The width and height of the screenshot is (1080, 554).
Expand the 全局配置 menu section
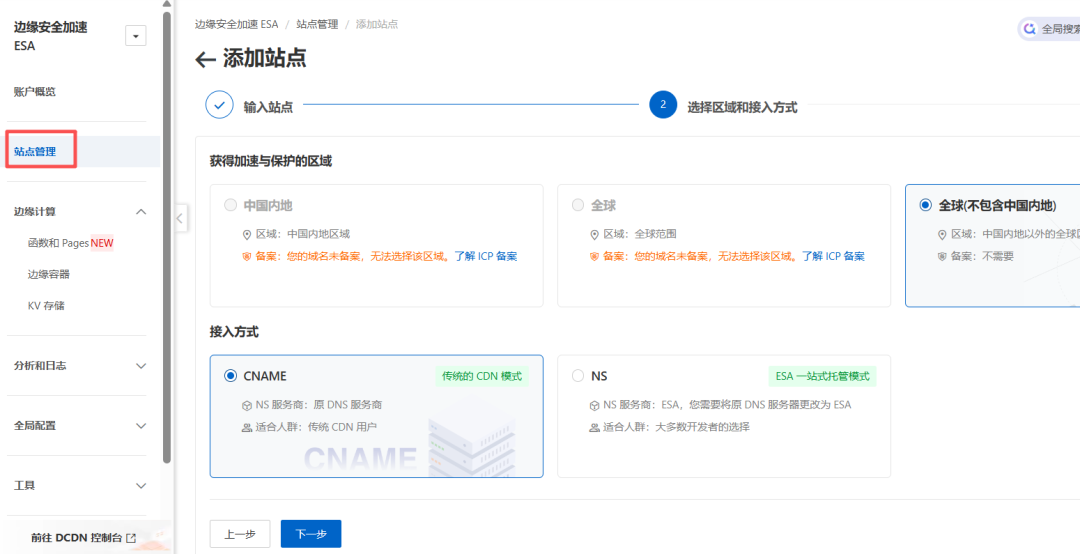(141, 426)
